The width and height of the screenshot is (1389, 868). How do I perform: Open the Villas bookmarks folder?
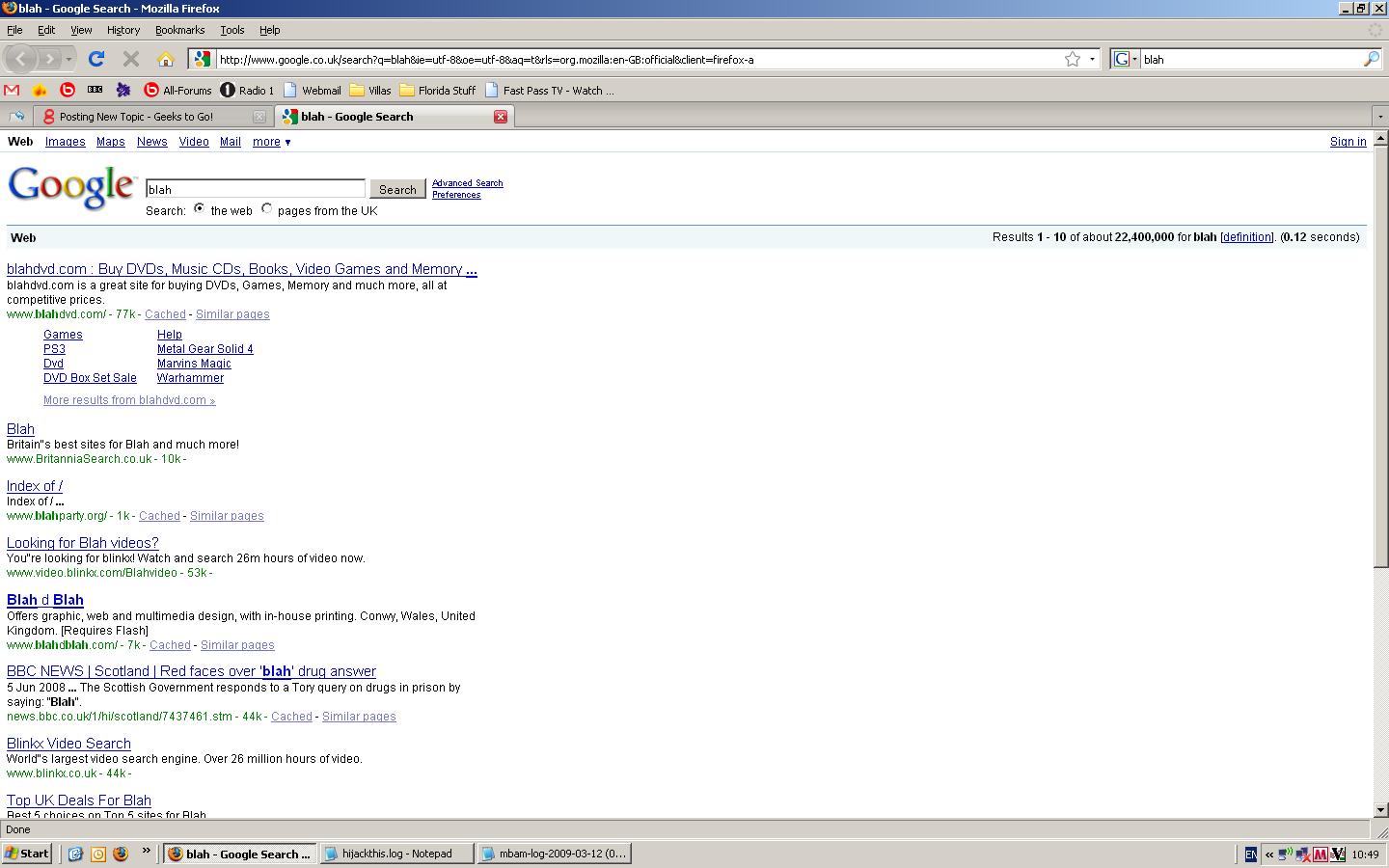370,90
